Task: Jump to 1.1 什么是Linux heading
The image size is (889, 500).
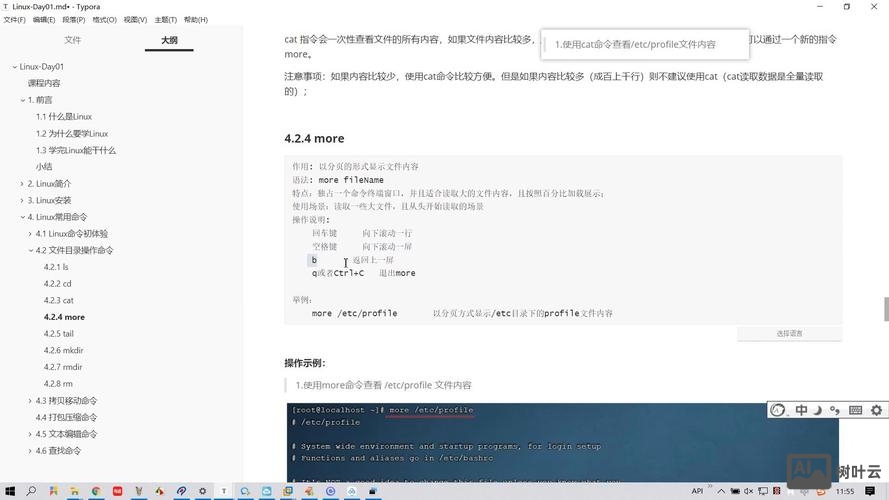Action: tap(64, 116)
